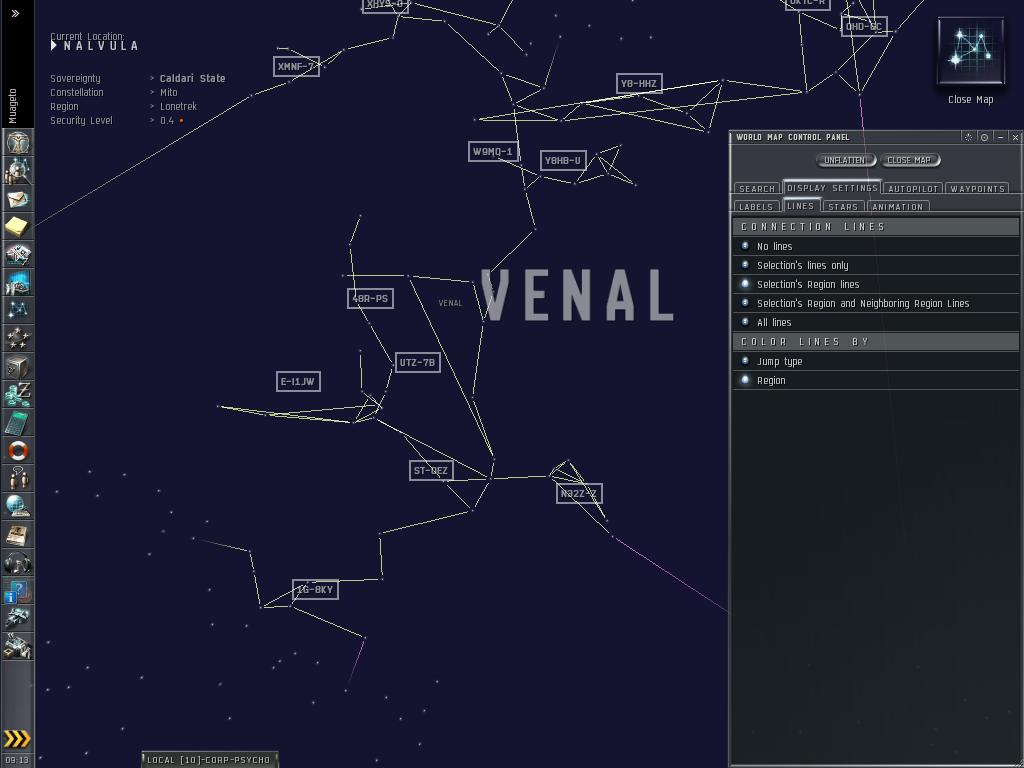Open the Fitting icon below the notepad
This screenshot has width=1024, height=768.
18,255
